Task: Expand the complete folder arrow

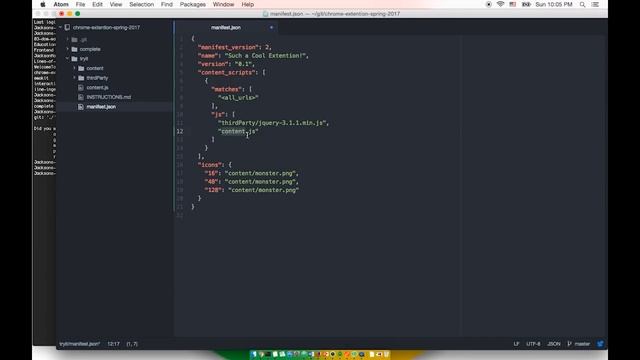Action: tap(68, 49)
